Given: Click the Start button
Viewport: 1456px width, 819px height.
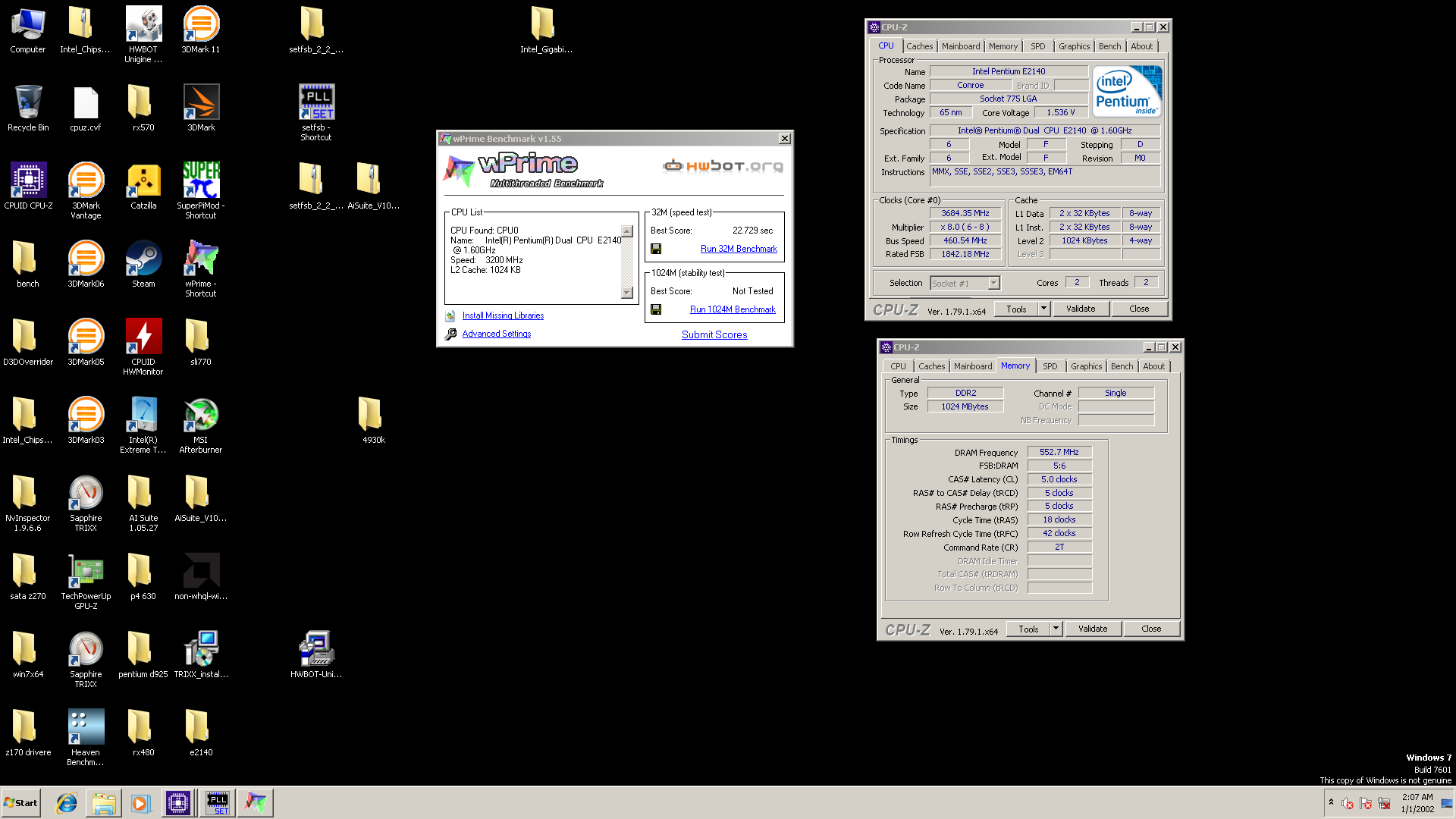Looking at the screenshot, I should click(20, 803).
